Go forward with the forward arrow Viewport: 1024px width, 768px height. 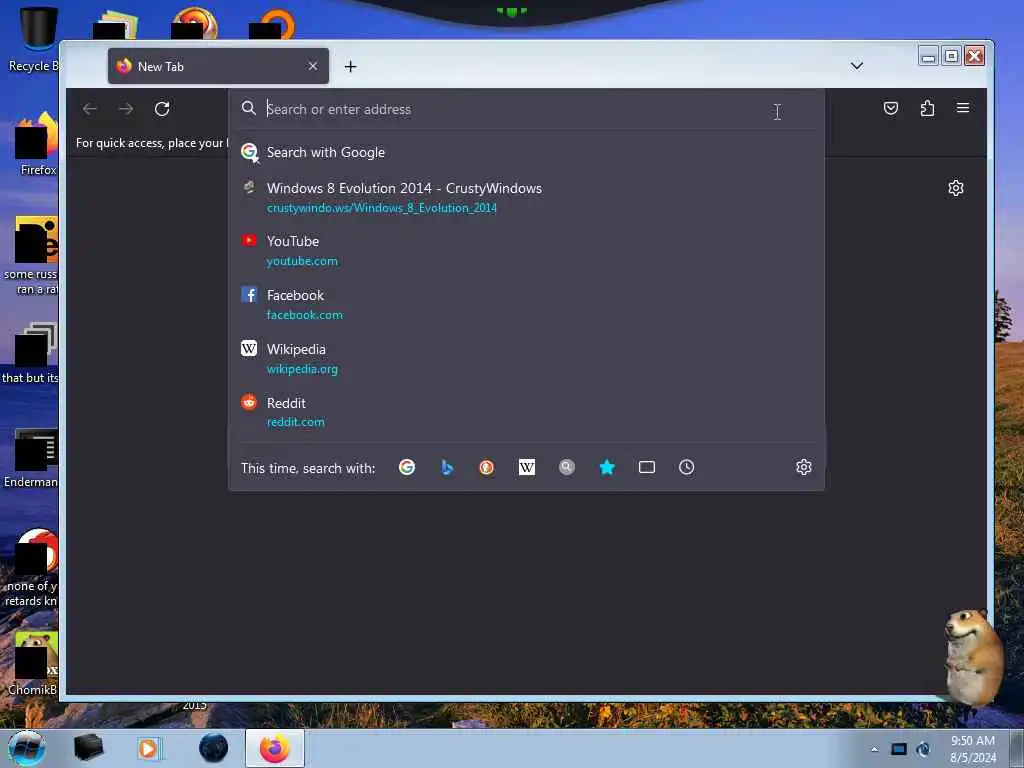point(126,108)
